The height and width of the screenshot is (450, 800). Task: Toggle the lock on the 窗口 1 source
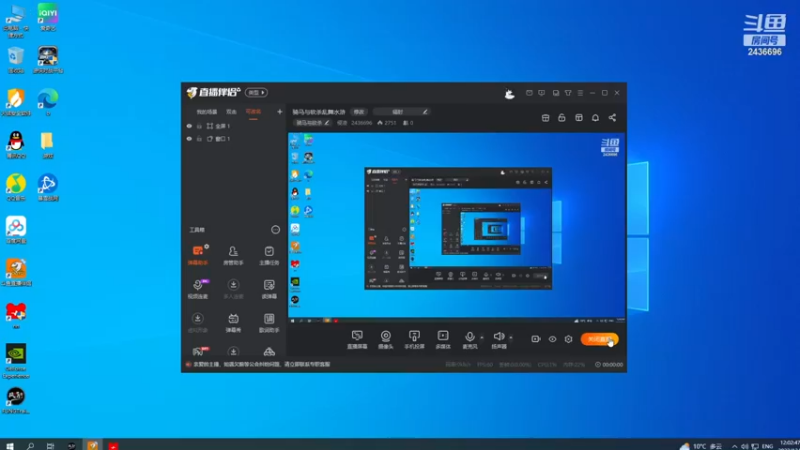point(199,139)
